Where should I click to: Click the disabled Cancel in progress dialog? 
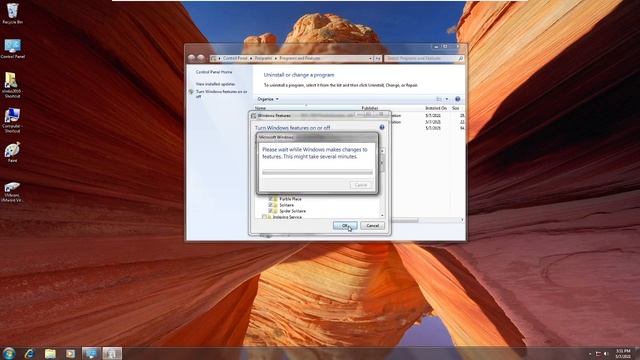[361, 185]
